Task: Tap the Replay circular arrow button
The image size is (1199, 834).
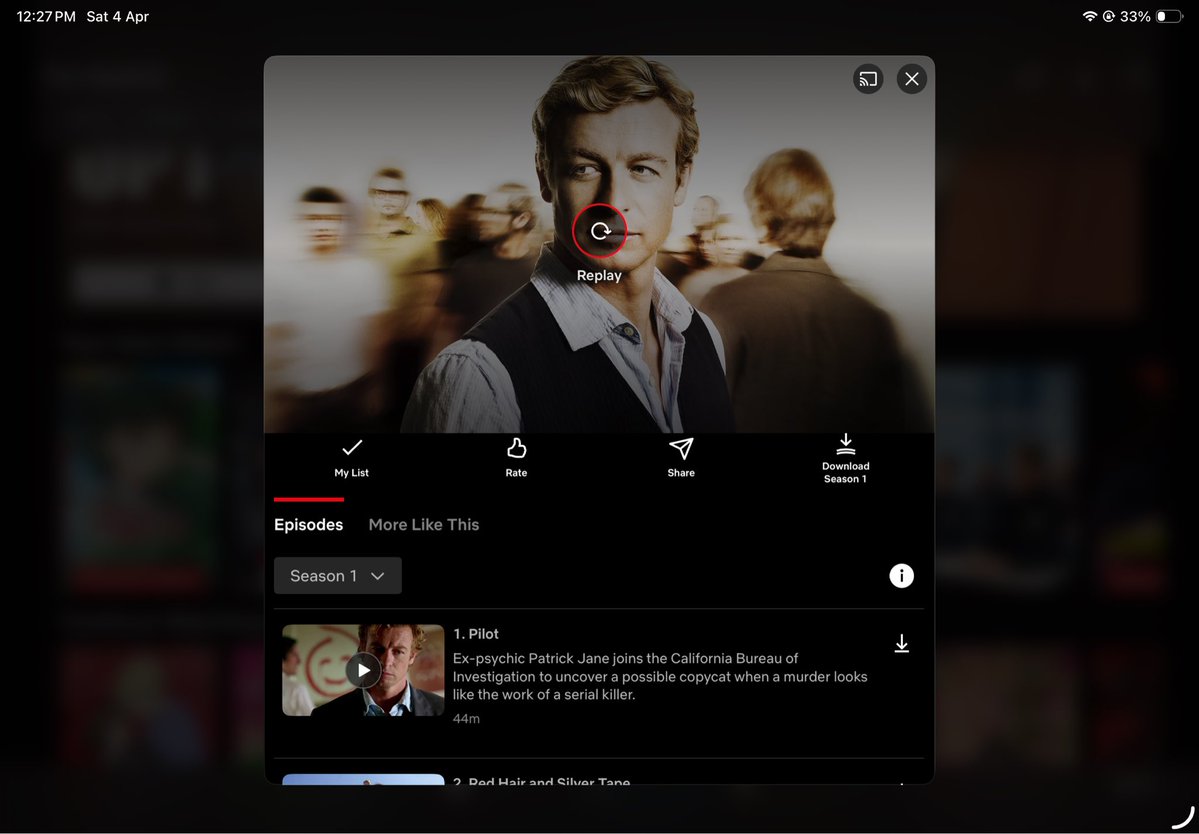Action: pyautogui.click(x=600, y=231)
